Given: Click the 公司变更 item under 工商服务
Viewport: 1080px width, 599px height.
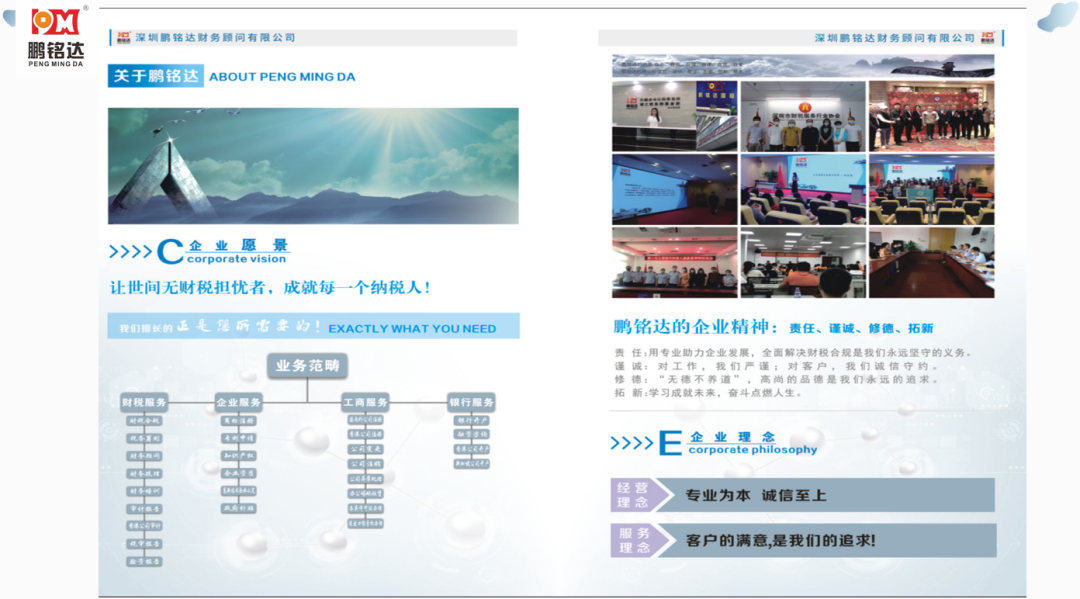Looking at the screenshot, I should pyautogui.click(x=365, y=449).
